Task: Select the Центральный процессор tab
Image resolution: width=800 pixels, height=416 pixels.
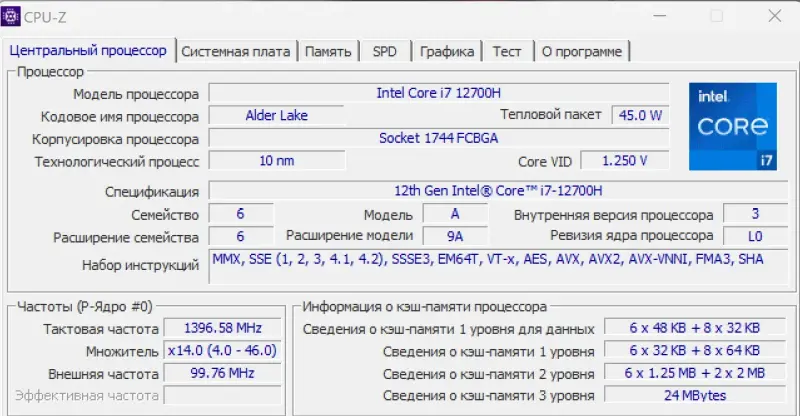Action: coord(88,51)
